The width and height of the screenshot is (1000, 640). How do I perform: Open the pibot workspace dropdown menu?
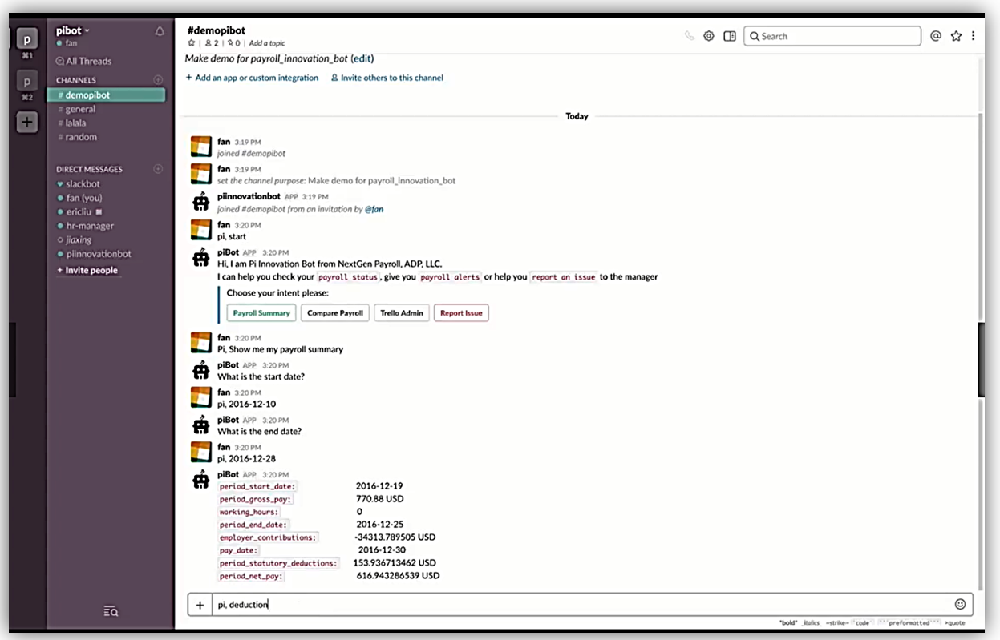[x=72, y=31]
